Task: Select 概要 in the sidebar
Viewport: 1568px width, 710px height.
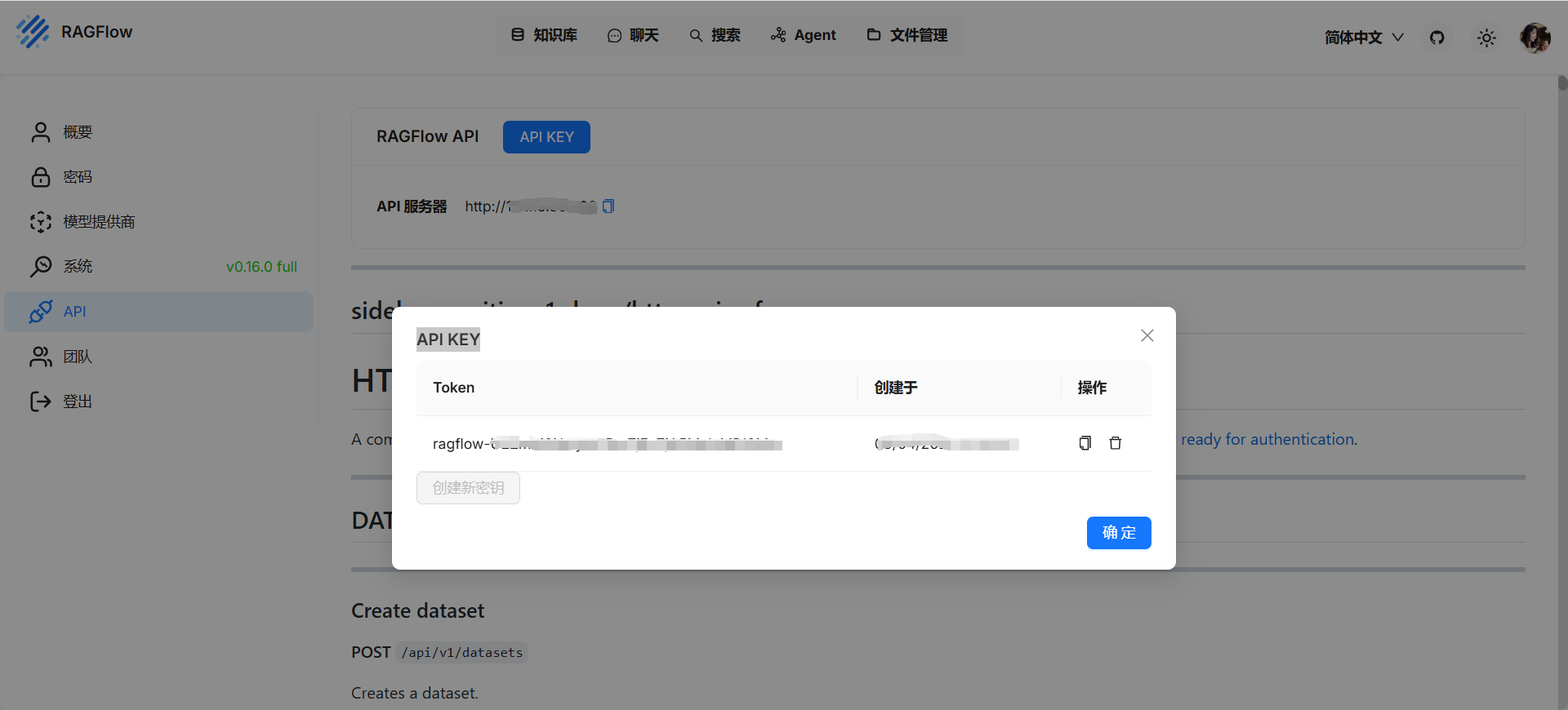Action: coord(159,132)
